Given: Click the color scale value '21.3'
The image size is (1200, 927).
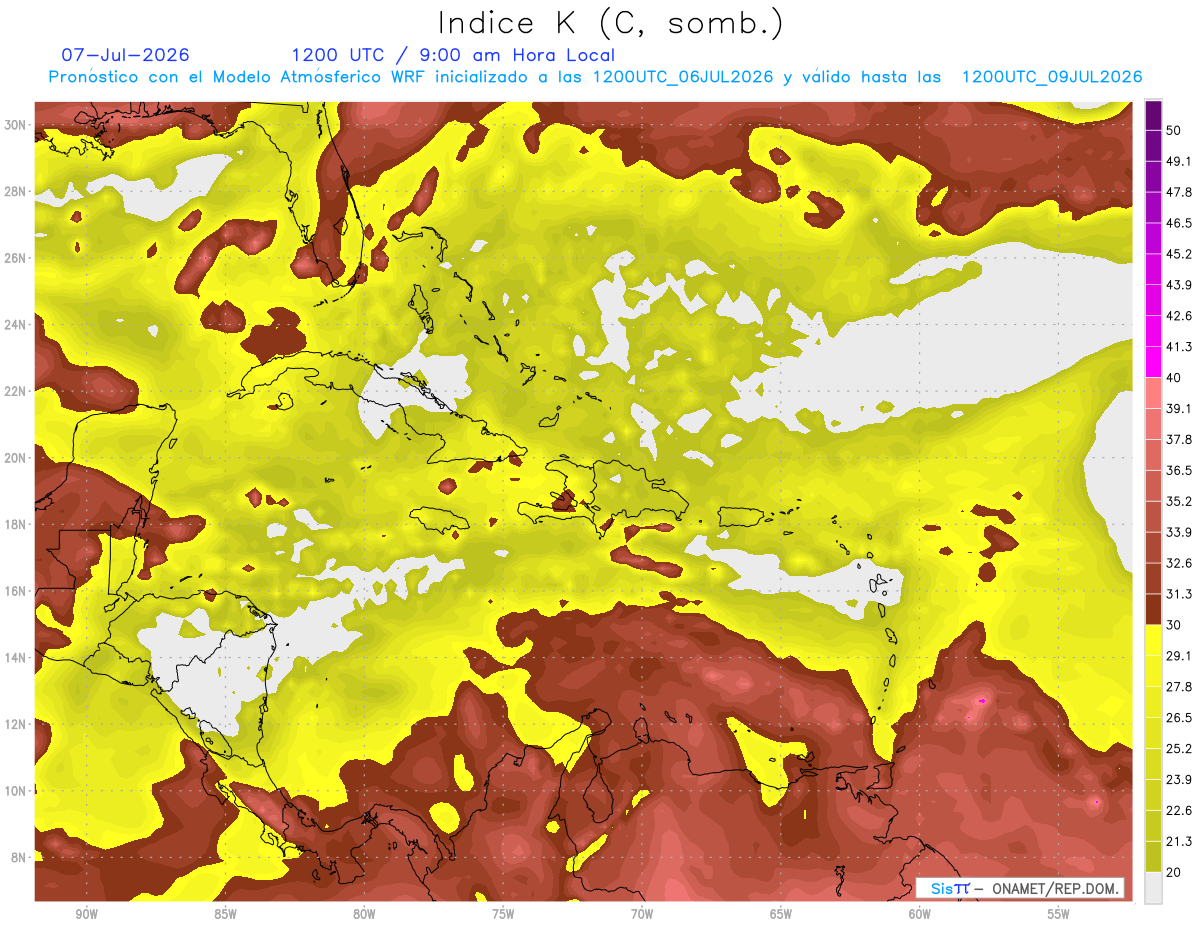Looking at the screenshot, I should (1179, 842).
